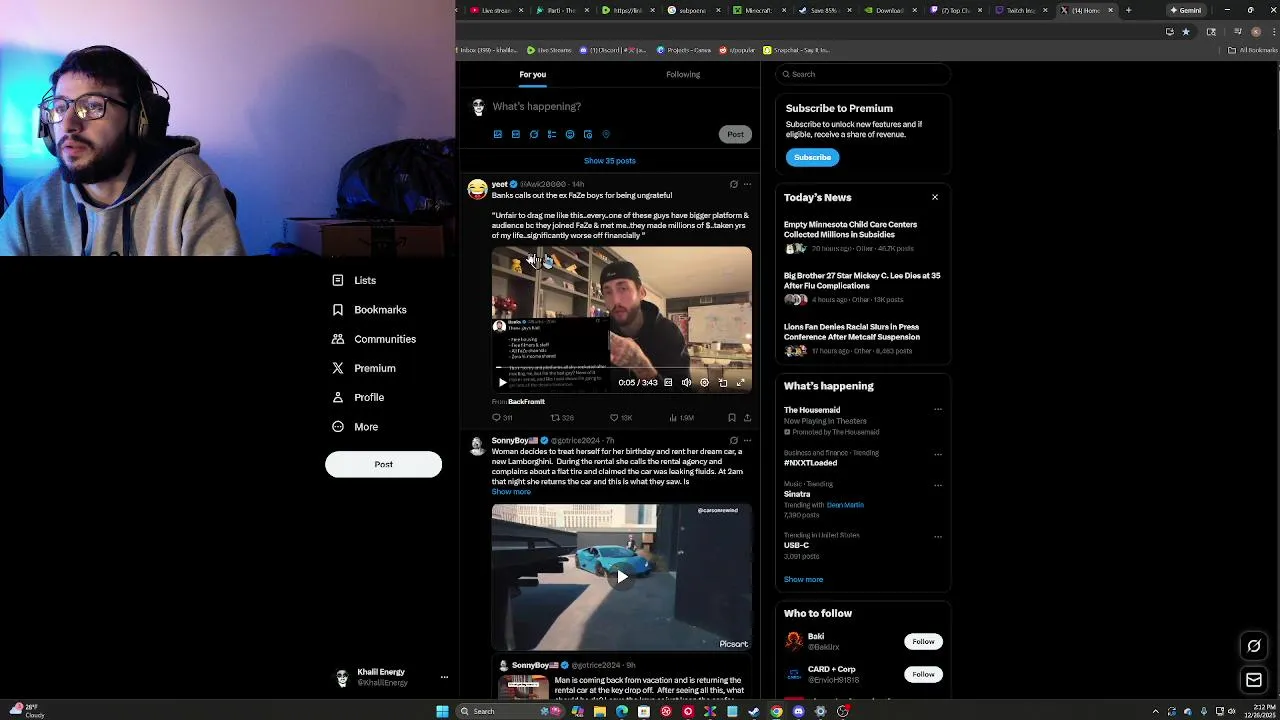Image resolution: width=1280 pixels, height=720 pixels.
Task: Open options for the #NXXTLoaded trend
Action: 938,454
